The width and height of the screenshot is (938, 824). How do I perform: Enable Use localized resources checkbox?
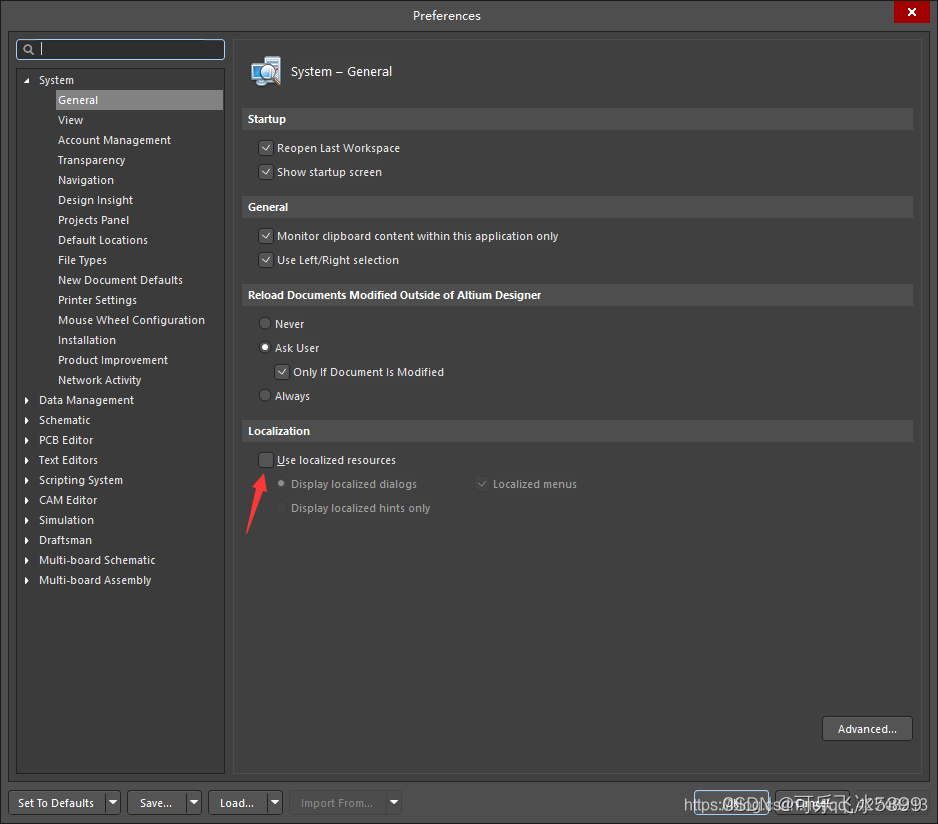tap(266, 460)
